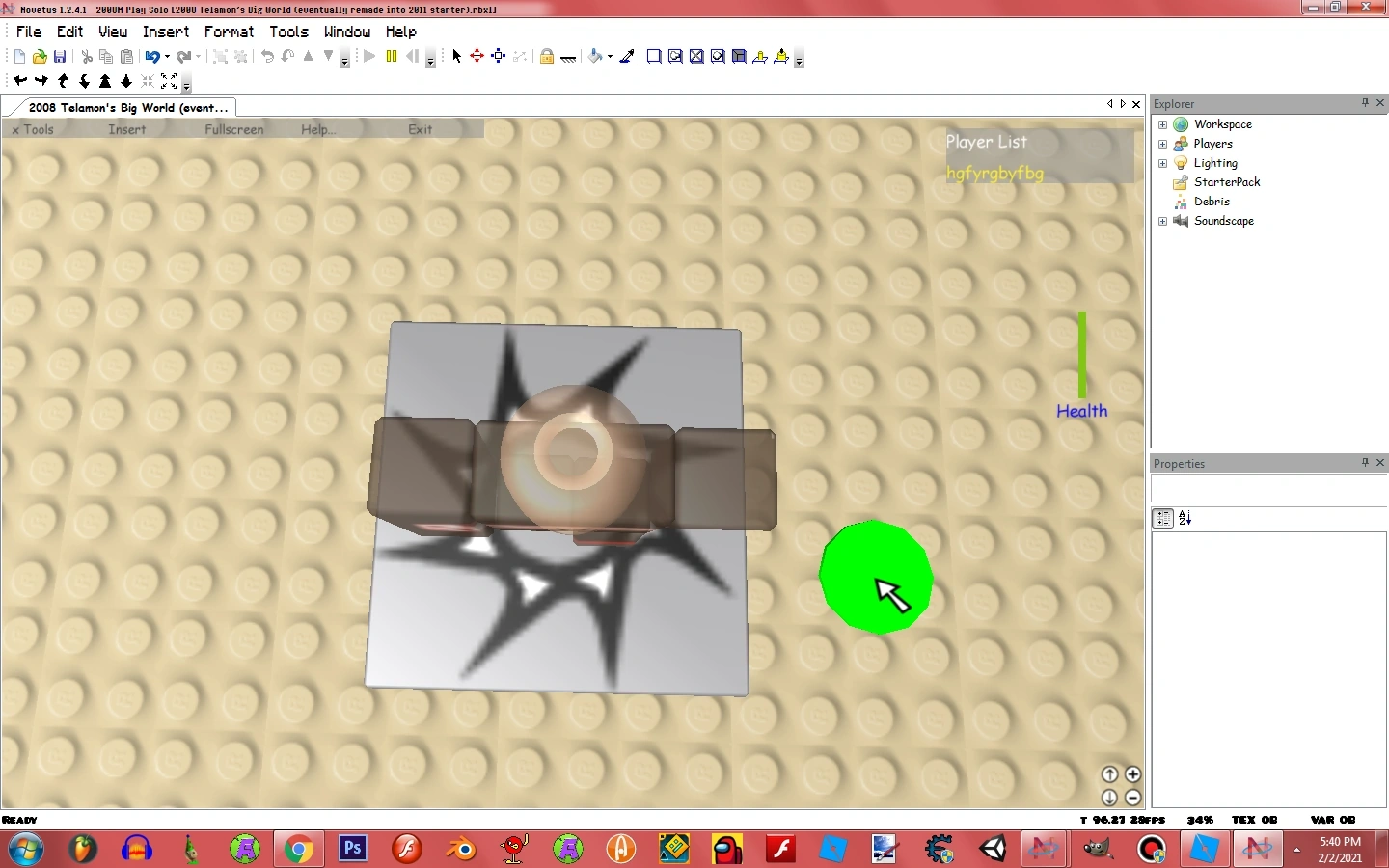Click the camera tilt down arrow button
Screen dimensions: 1389x868
1110,798
